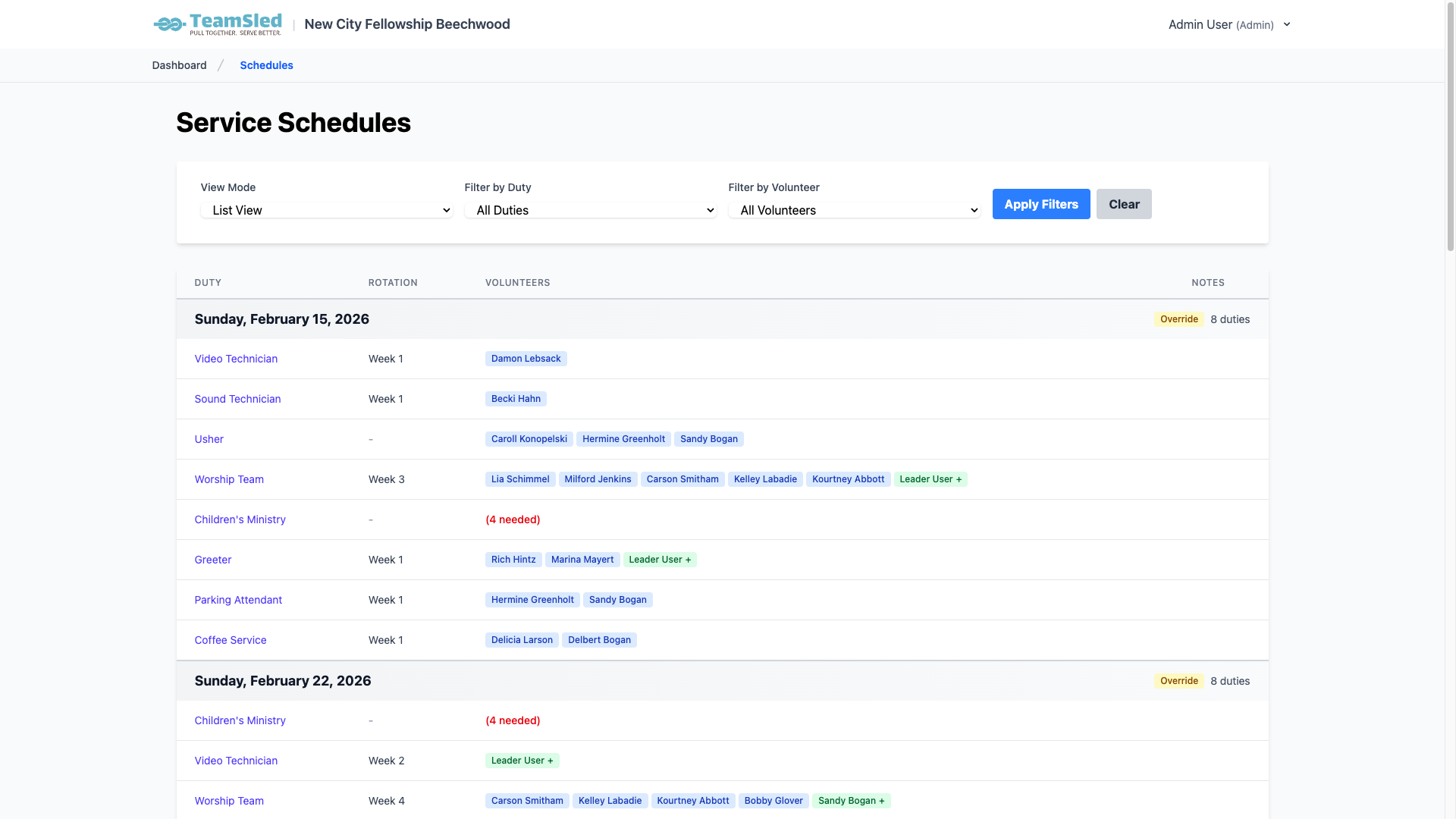This screenshot has width=1456, height=819.
Task: Open the Filter by Duty dropdown
Action: [x=591, y=210]
